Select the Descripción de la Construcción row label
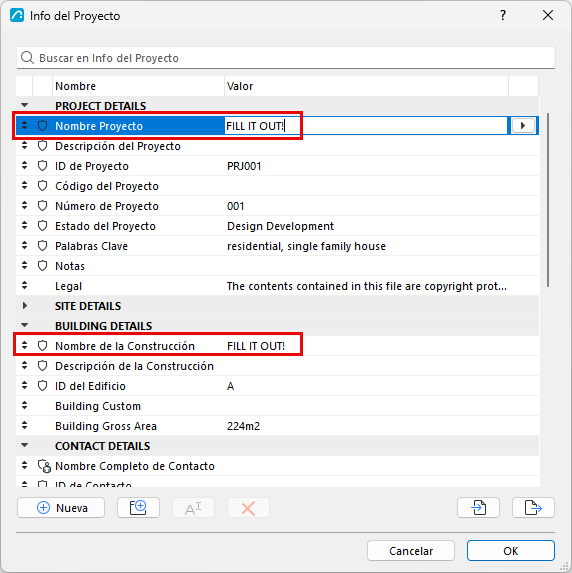 (x=135, y=366)
